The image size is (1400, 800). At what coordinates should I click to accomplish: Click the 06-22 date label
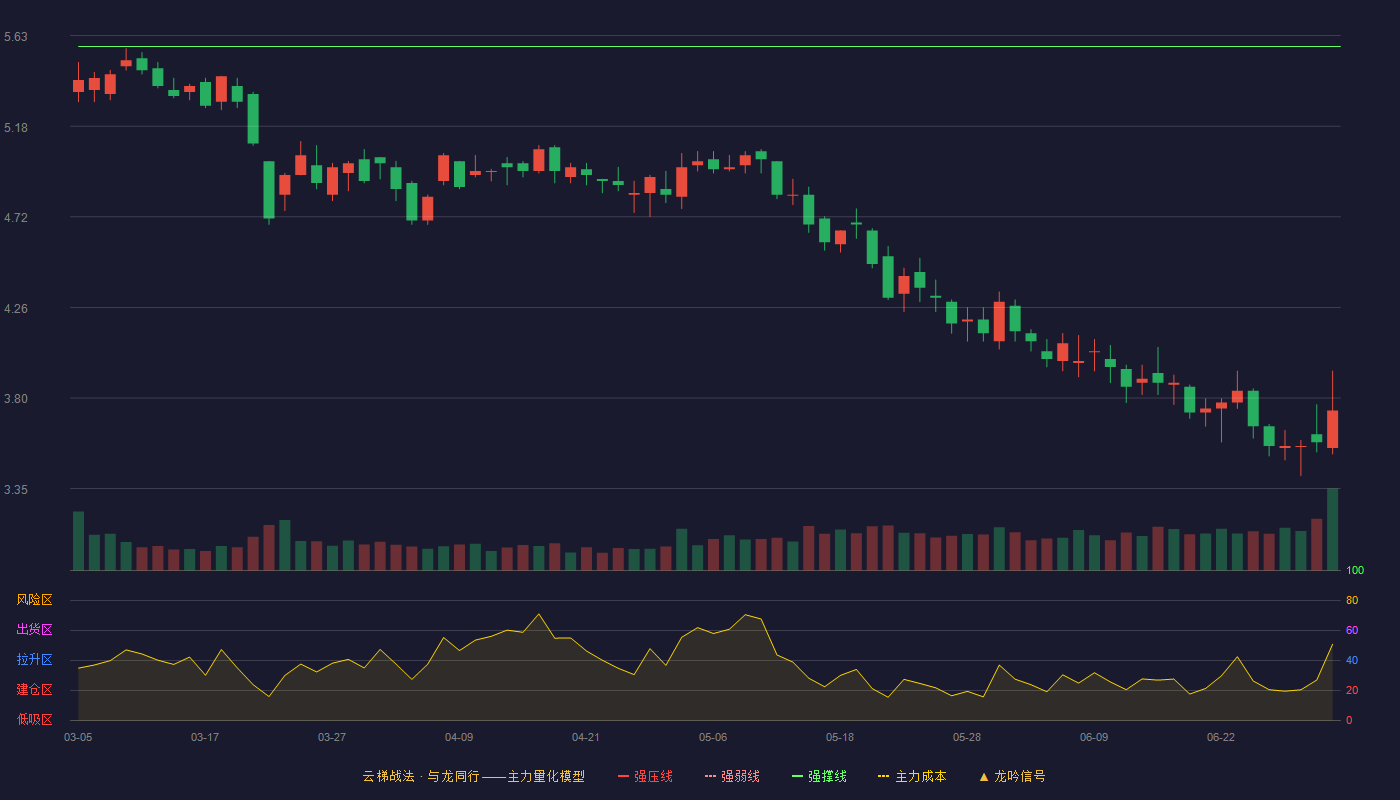(x=1221, y=737)
